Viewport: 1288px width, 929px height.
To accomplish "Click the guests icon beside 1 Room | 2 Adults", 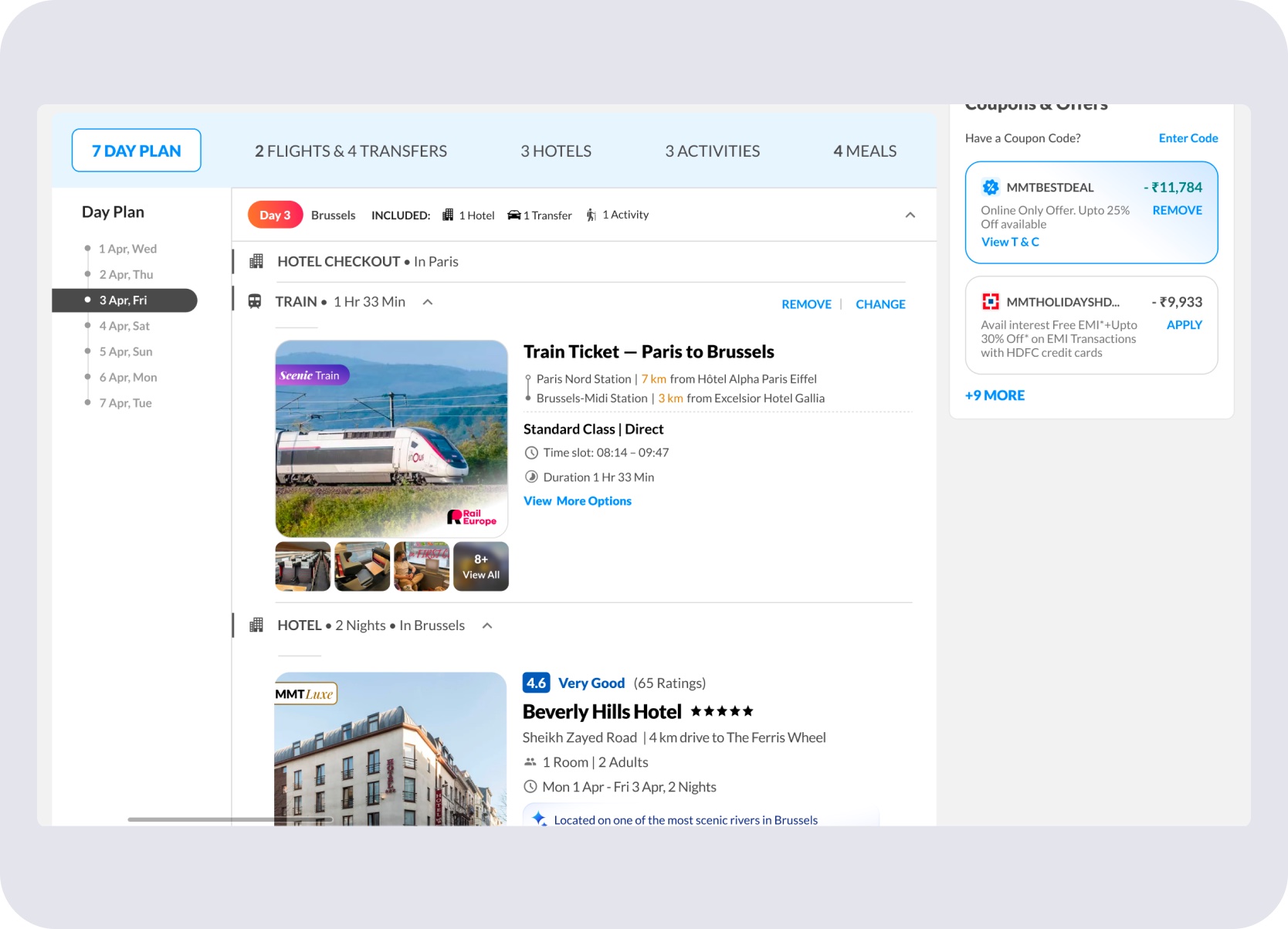I will (530, 762).
